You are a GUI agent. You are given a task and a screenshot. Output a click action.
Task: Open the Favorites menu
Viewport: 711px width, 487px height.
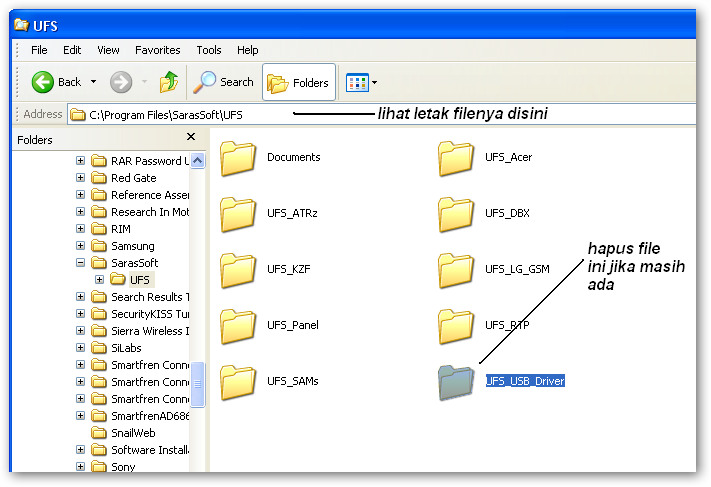pyautogui.click(x=157, y=50)
